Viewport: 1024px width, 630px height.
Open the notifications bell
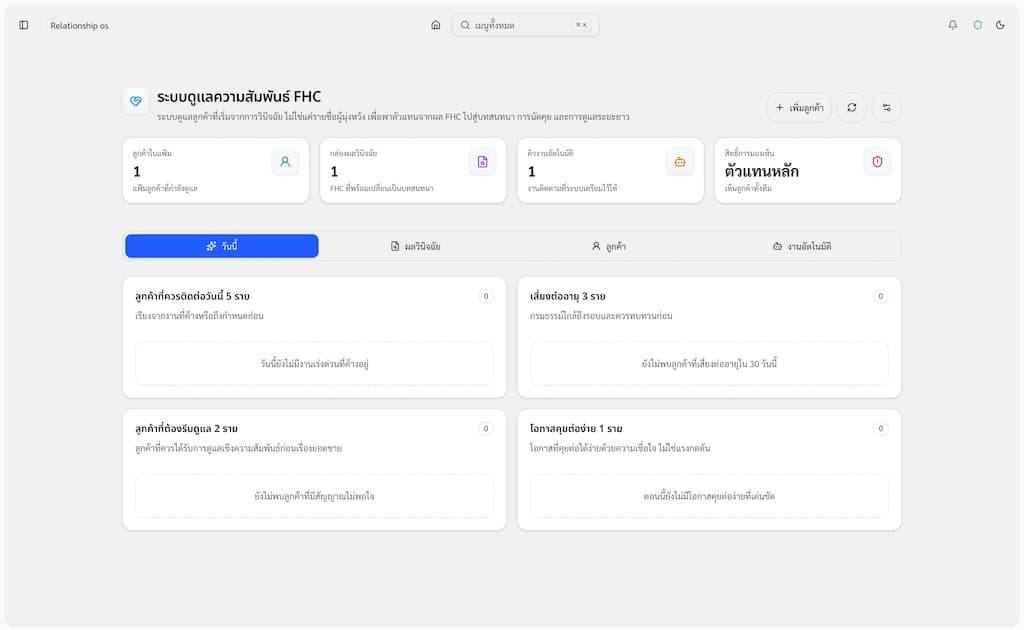coord(953,25)
